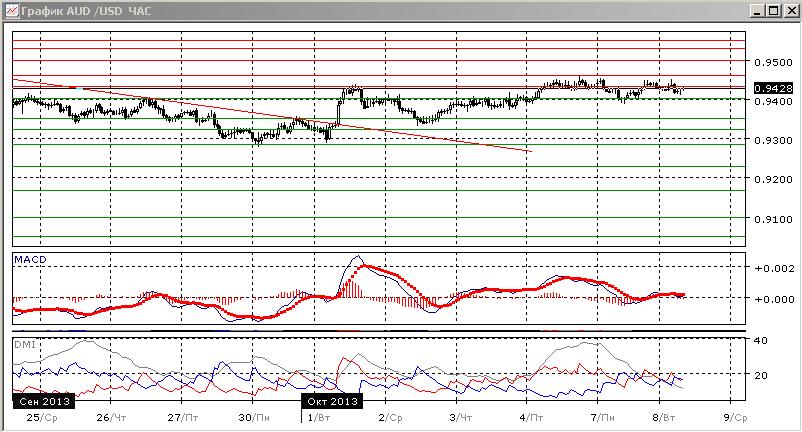Click the 3/Чт date label

click(x=461, y=418)
